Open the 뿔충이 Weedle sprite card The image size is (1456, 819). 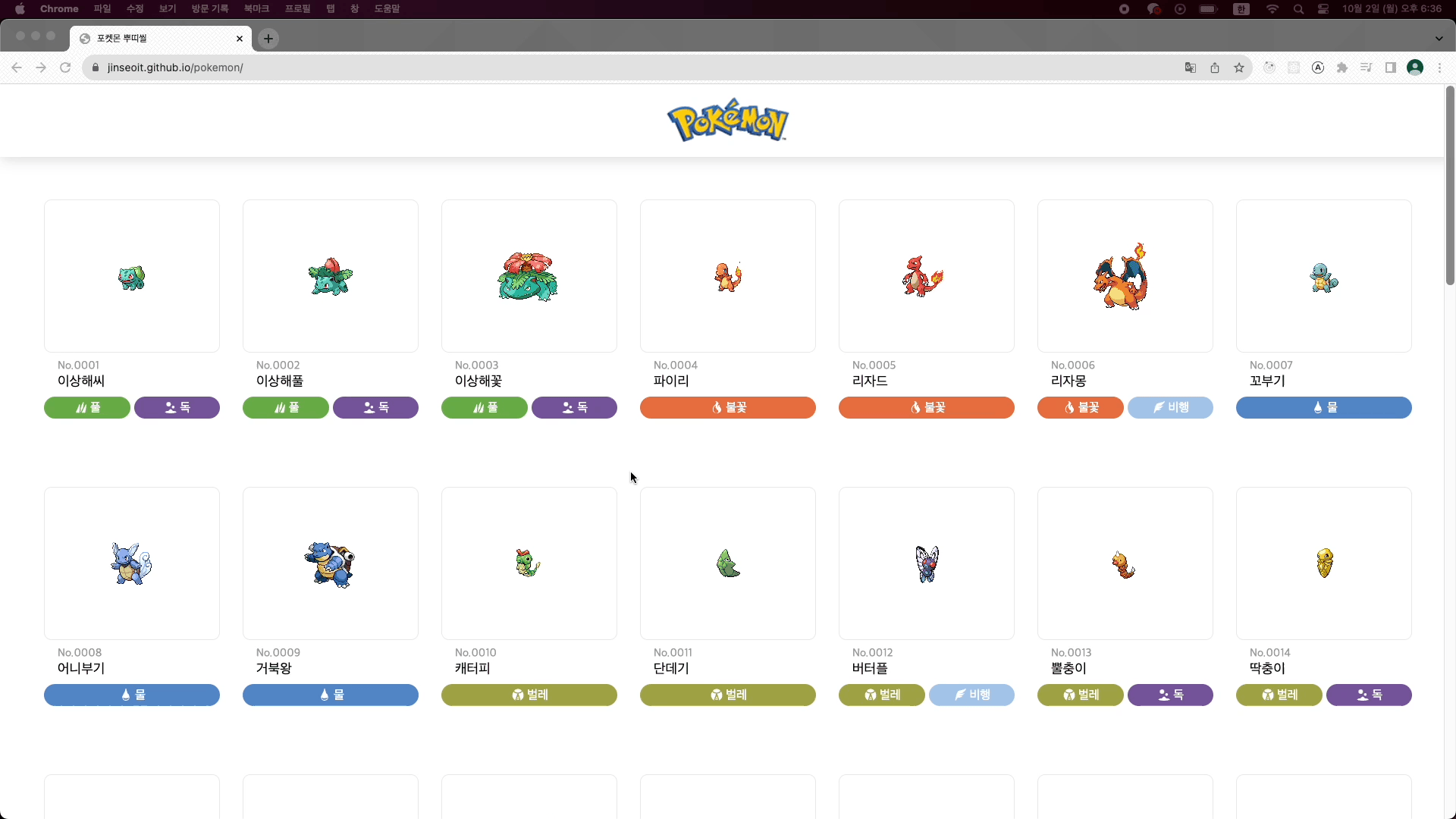coord(1125,563)
